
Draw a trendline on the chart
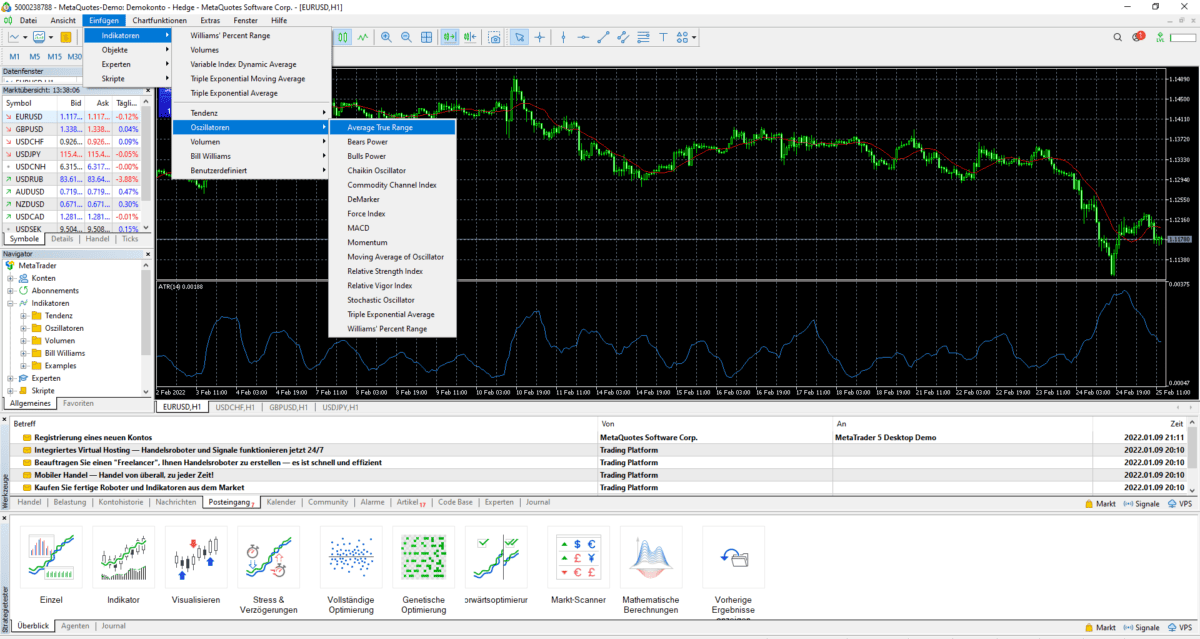(x=601, y=37)
